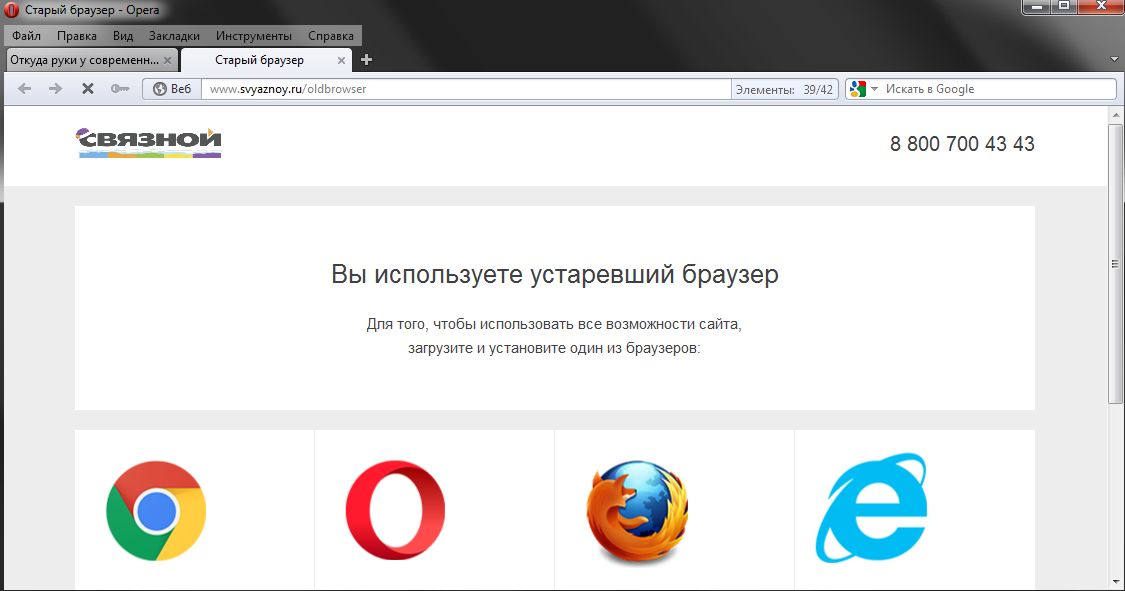Image resolution: width=1125 pixels, height=591 pixels.
Task: Open the Справка menu
Action: click(x=331, y=36)
